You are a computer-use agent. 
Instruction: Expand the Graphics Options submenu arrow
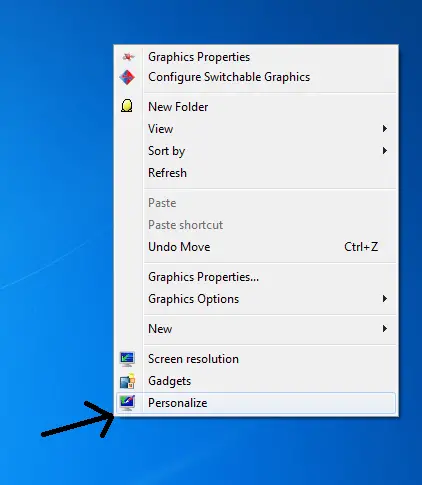pos(385,299)
